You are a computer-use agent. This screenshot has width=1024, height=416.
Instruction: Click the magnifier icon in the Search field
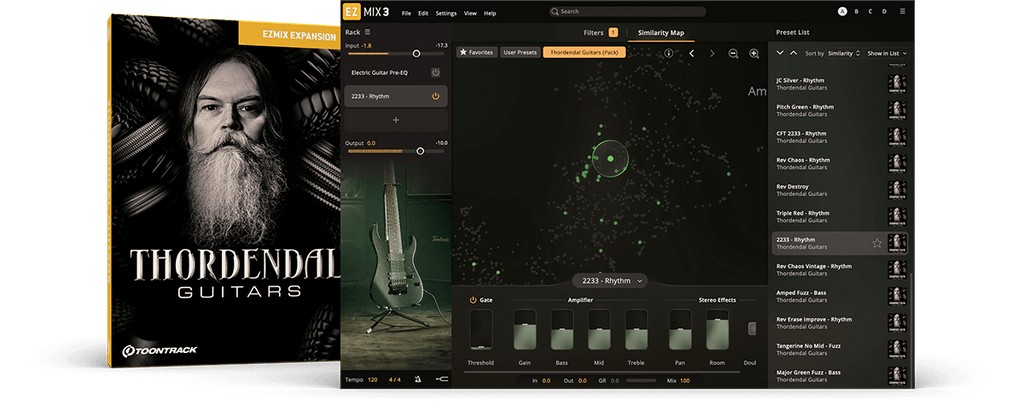(x=554, y=12)
